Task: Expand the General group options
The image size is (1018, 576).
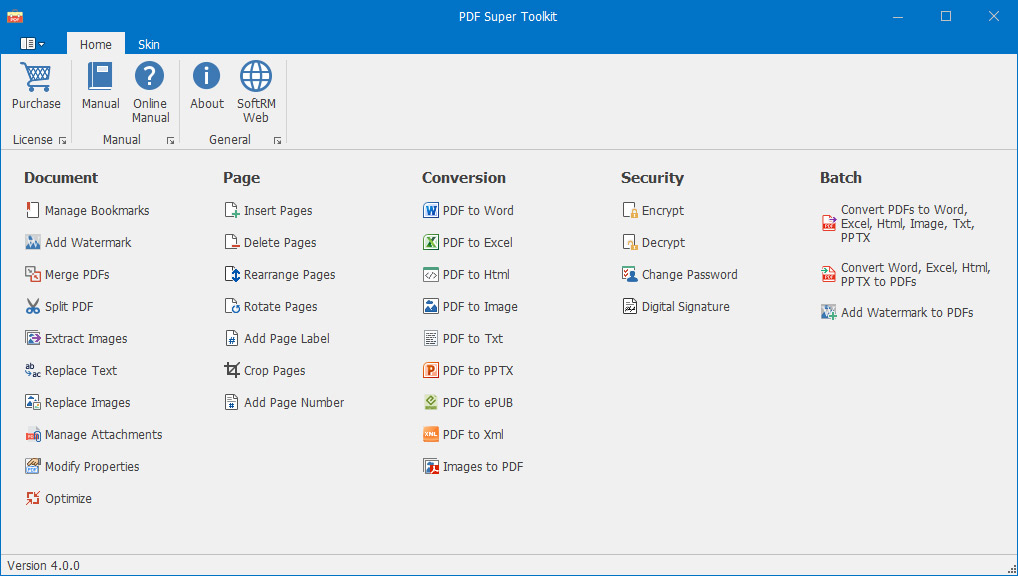Action: (277, 140)
